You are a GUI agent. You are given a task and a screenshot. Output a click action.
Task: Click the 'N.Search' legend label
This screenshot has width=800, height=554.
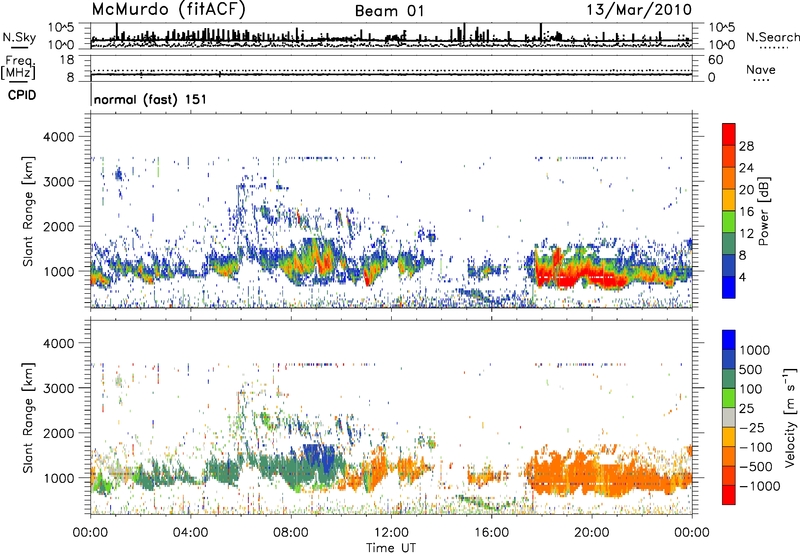click(772, 37)
